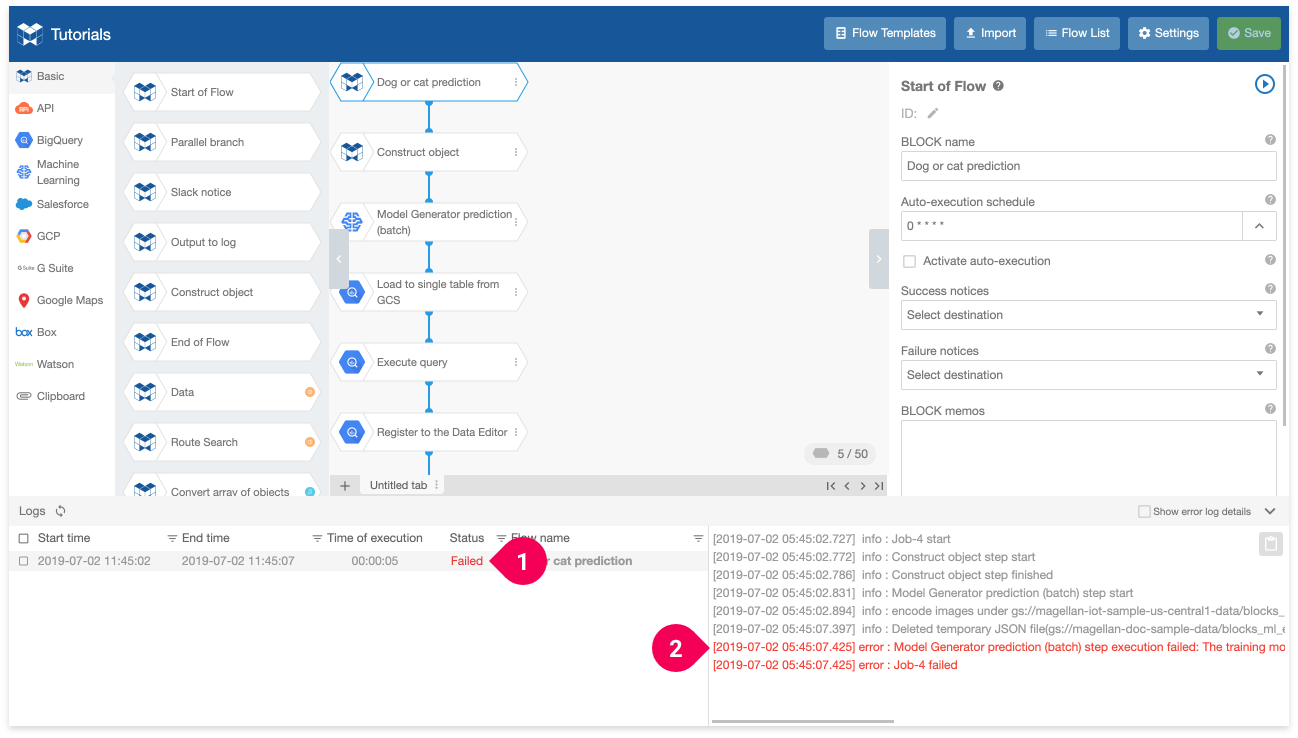
Task: Copy log output with clipboard icon
Action: click(x=1270, y=543)
